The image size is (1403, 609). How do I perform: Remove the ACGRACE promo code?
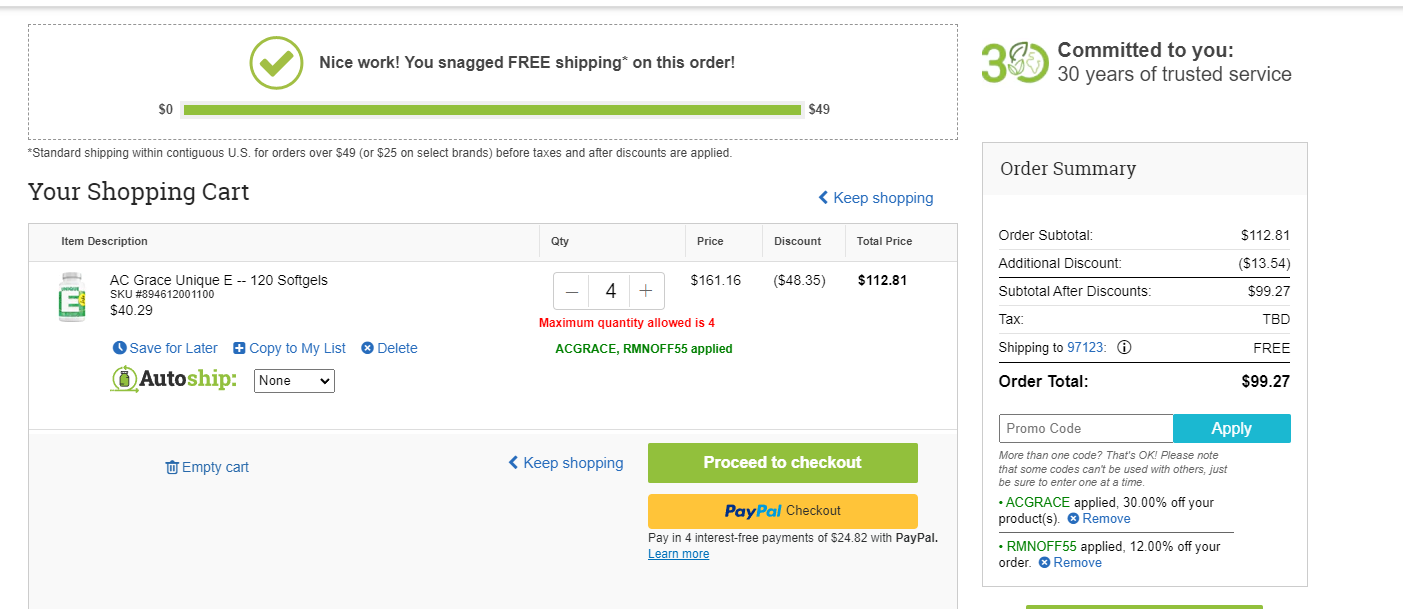point(1099,519)
